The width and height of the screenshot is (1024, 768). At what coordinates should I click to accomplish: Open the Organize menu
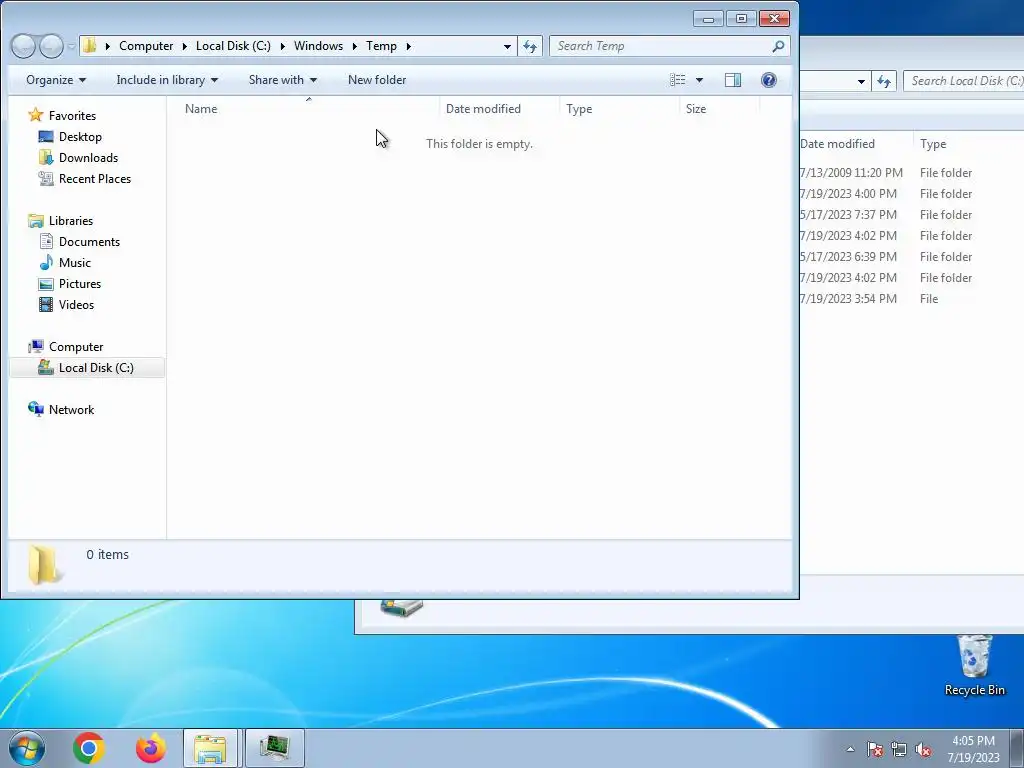pos(56,80)
